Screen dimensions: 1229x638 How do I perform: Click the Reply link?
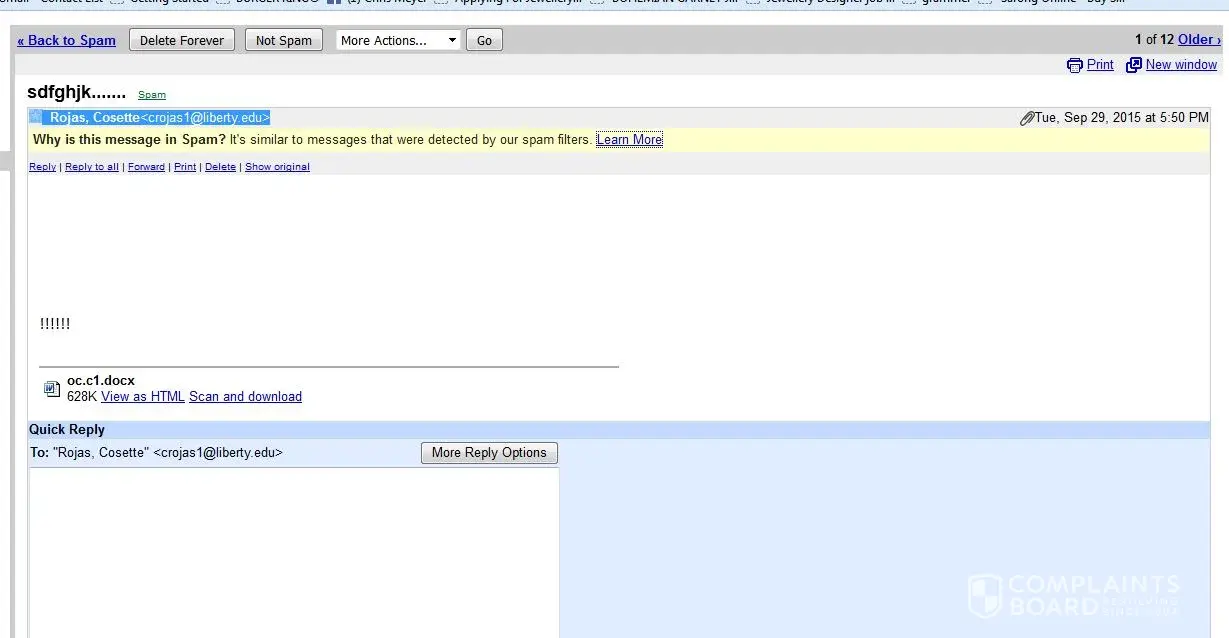[42, 167]
